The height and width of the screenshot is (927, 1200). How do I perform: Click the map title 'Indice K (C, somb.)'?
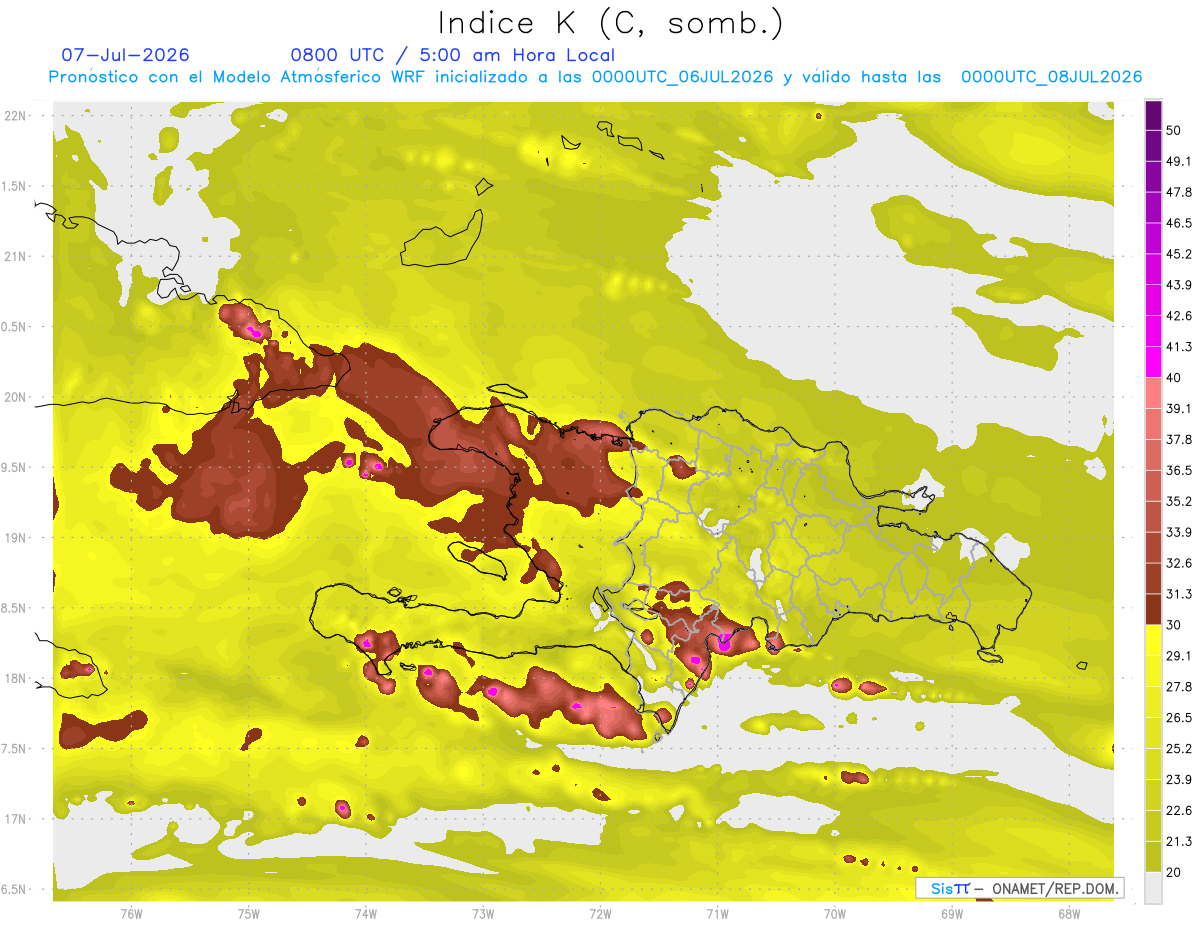click(610, 23)
